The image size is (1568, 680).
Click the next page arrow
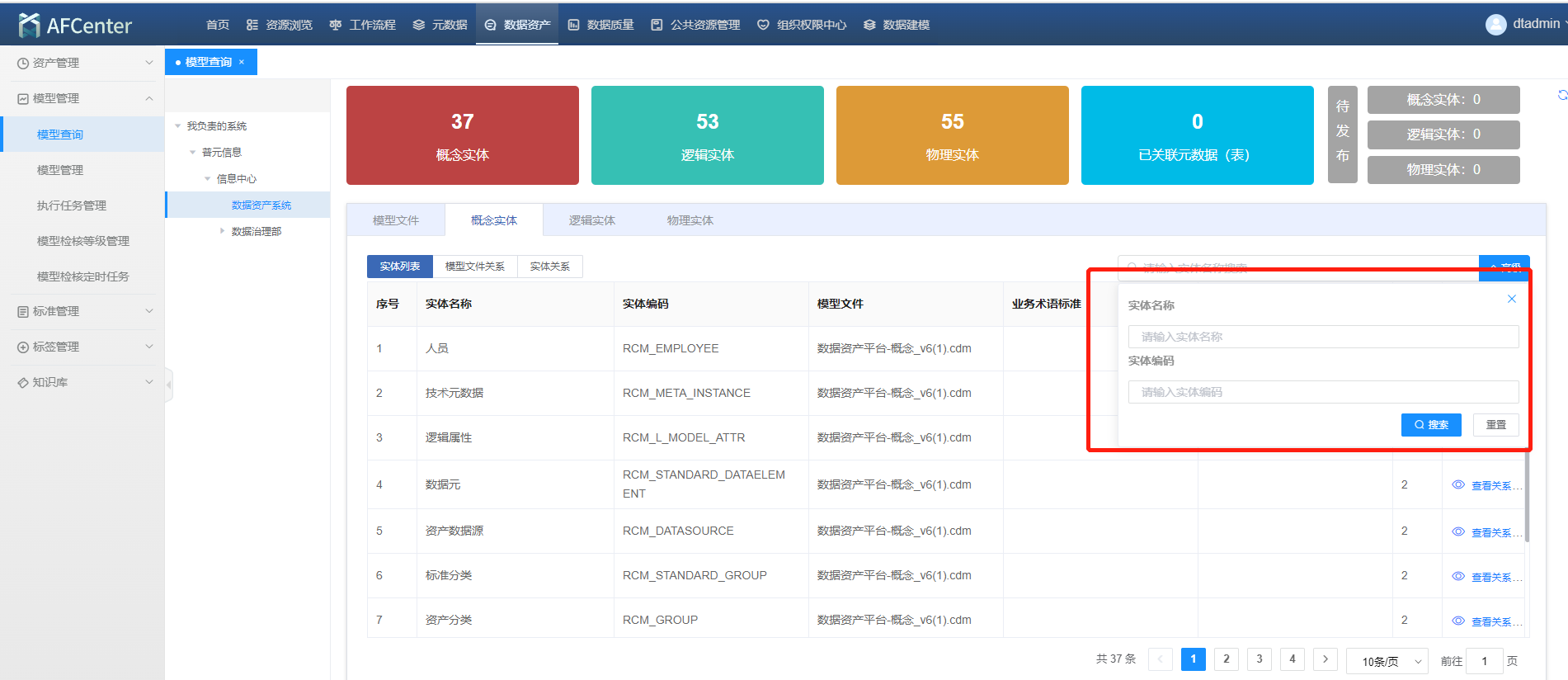tap(1326, 659)
